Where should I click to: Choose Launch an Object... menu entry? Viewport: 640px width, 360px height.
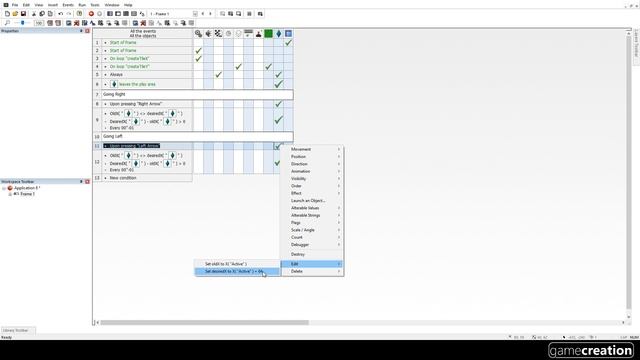[312, 201]
